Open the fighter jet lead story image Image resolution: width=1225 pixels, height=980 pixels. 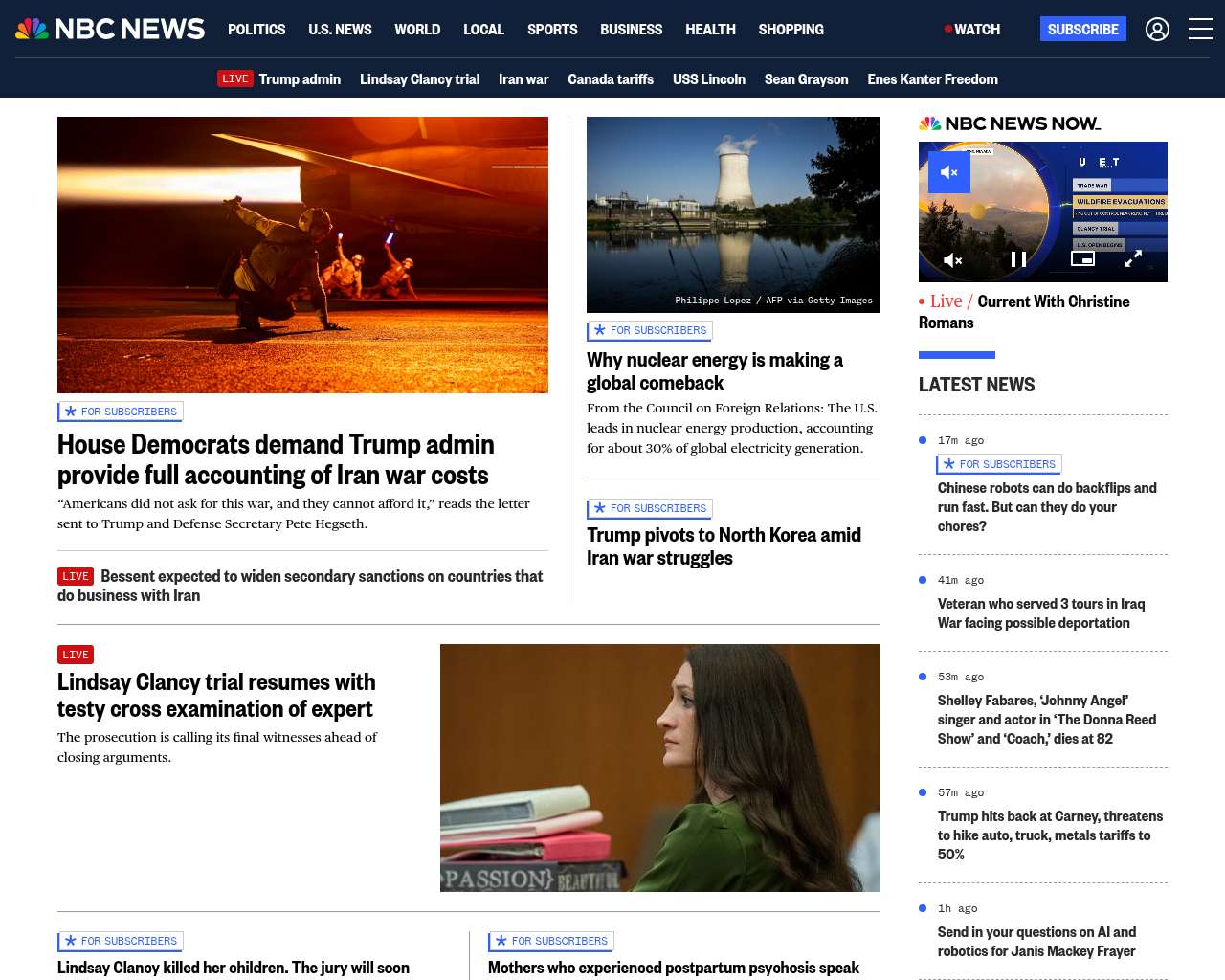[x=302, y=255]
